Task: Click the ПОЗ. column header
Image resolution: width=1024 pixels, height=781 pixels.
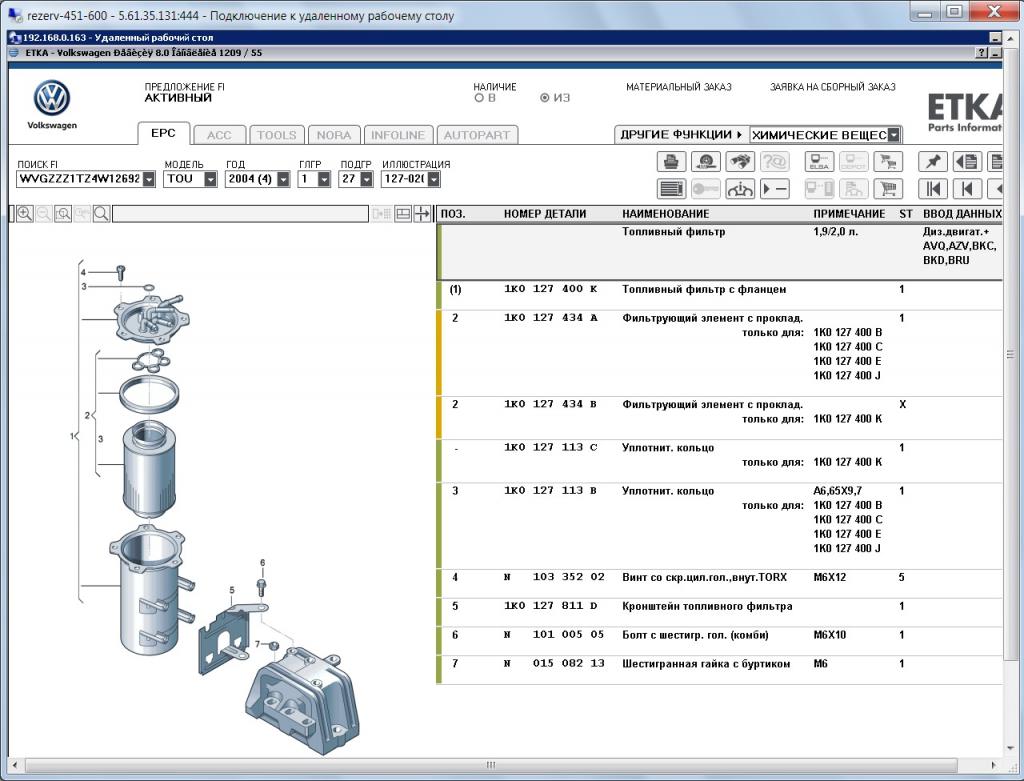Action: [x=453, y=214]
